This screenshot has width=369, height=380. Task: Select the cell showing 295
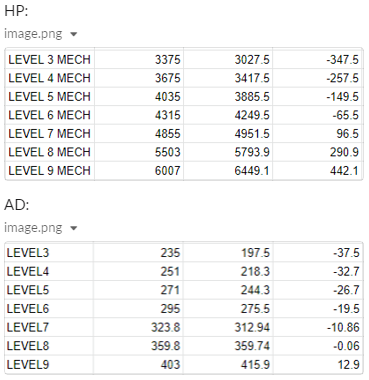click(x=138, y=309)
